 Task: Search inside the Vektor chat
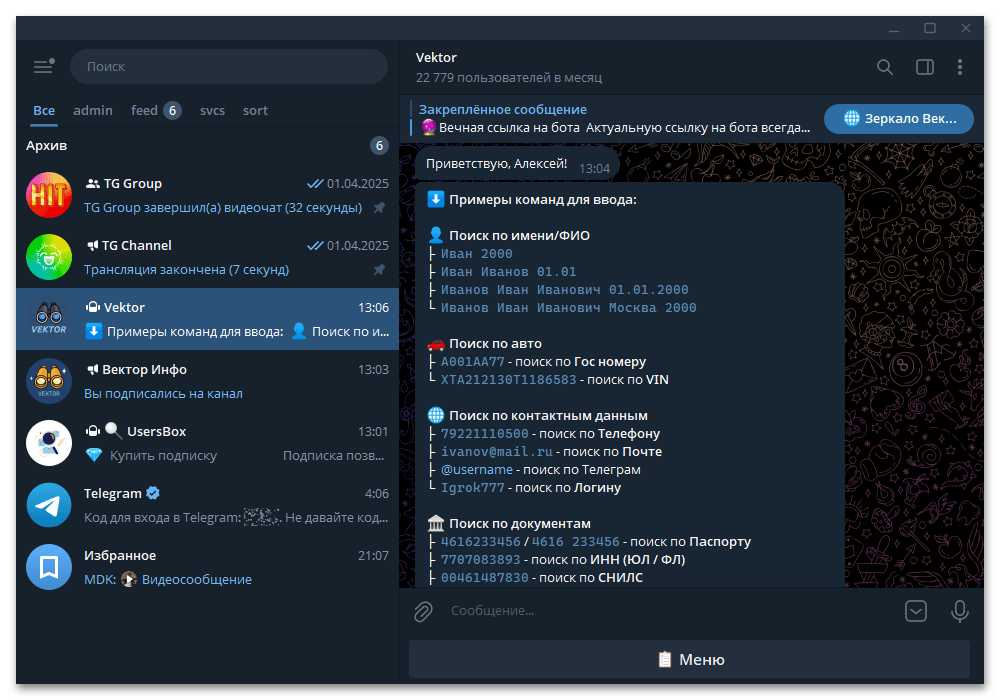(x=885, y=67)
